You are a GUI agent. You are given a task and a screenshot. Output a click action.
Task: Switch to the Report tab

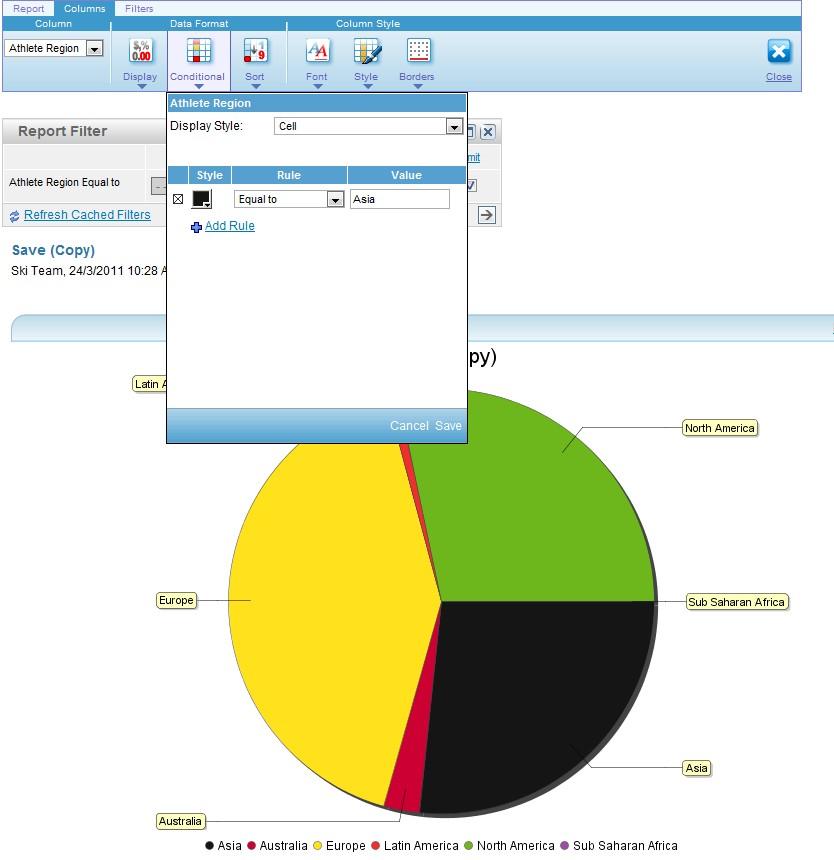(x=28, y=8)
